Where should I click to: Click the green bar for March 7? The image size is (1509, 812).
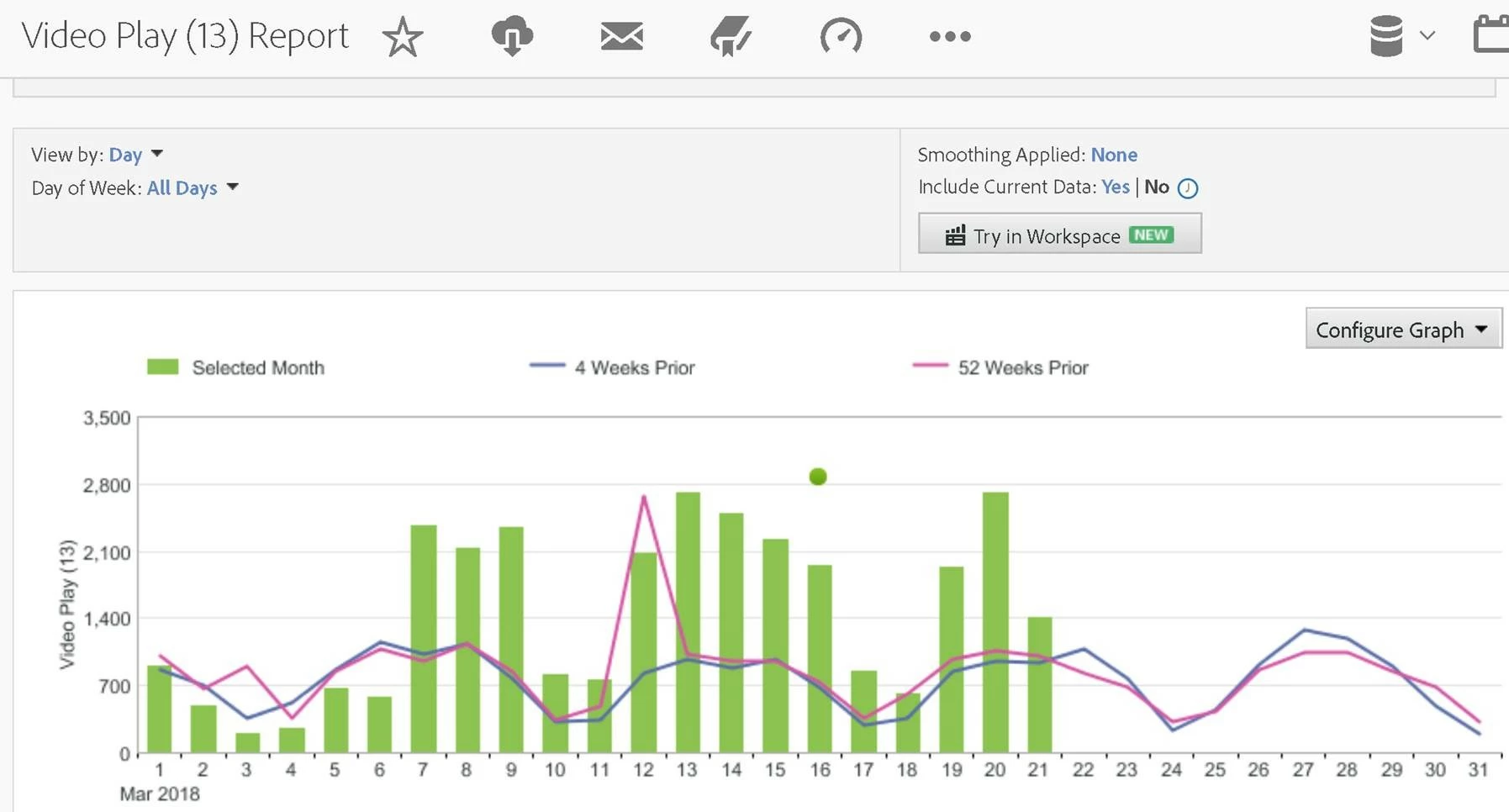tap(424, 639)
